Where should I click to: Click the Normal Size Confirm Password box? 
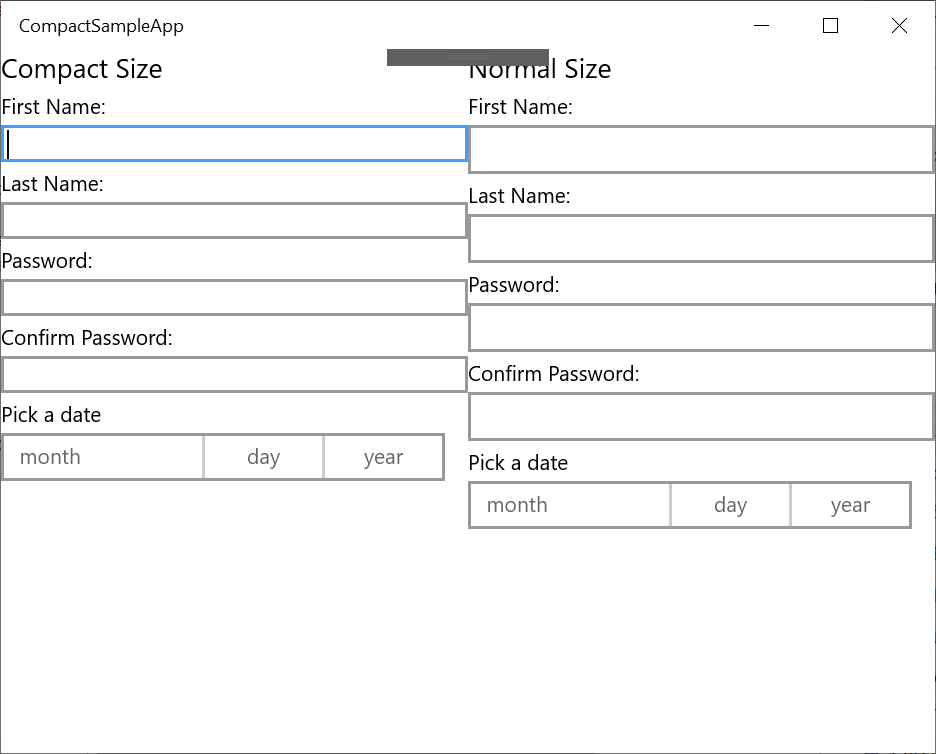pyautogui.click(x=701, y=417)
